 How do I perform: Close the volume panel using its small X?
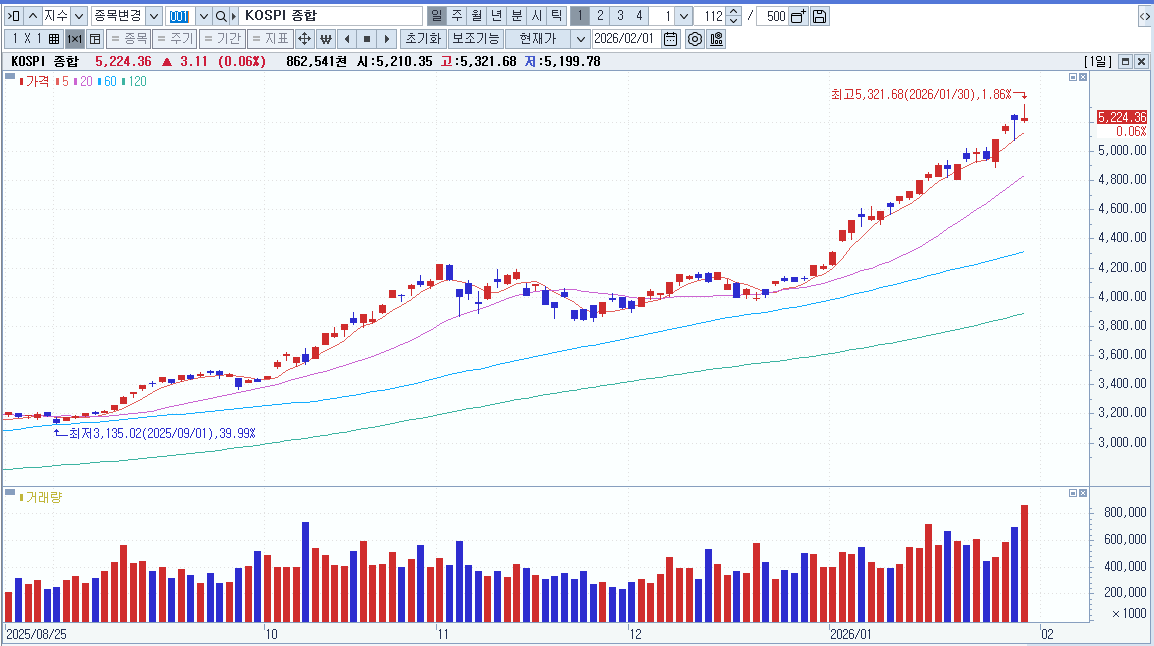coord(1083,493)
